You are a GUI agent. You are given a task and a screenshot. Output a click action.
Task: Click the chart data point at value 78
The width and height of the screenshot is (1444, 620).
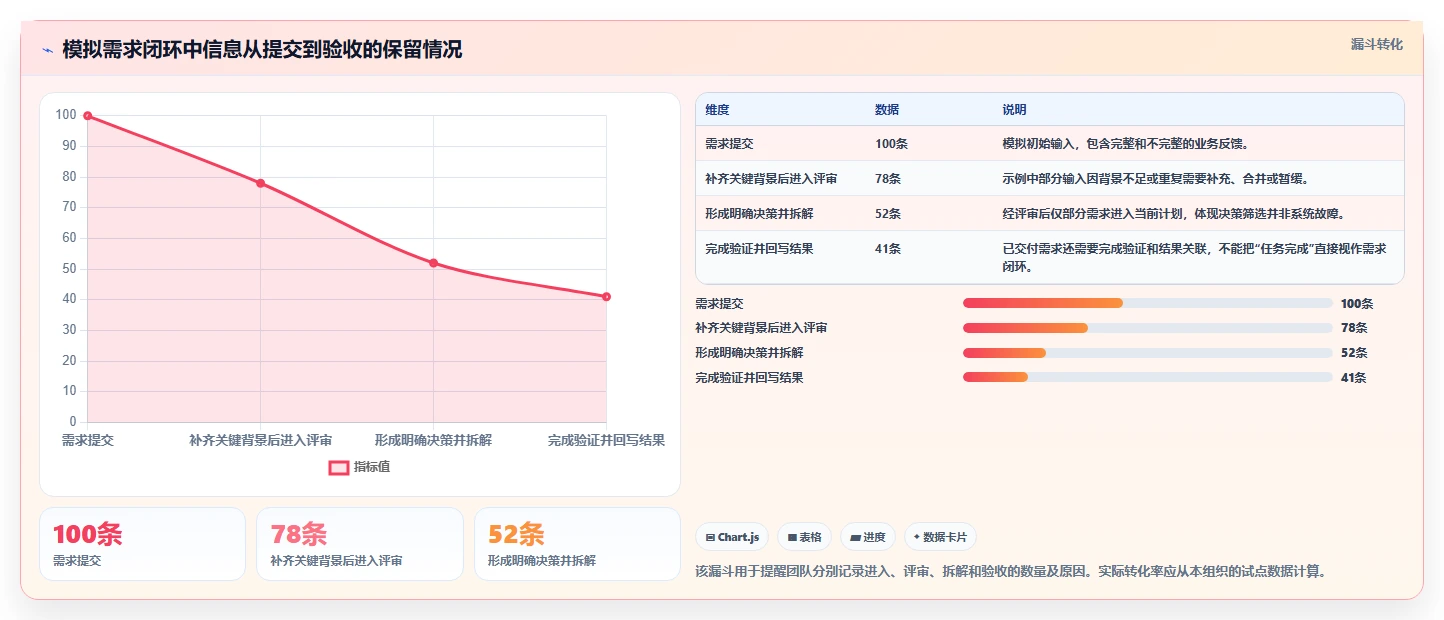[x=260, y=183]
